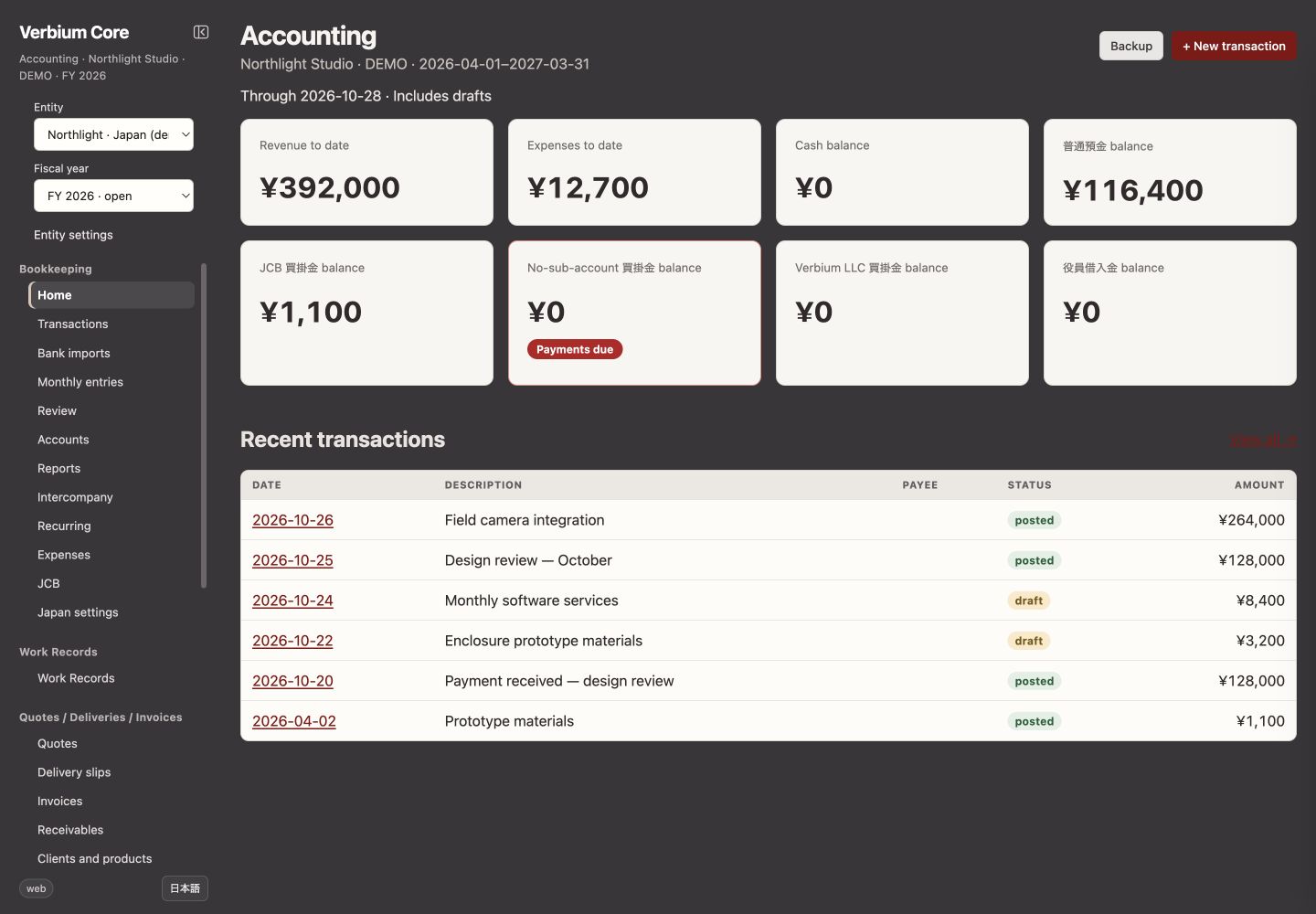Image resolution: width=1316 pixels, height=914 pixels.
Task: Click the AMOUNT column header
Action: click(1259, 485)
